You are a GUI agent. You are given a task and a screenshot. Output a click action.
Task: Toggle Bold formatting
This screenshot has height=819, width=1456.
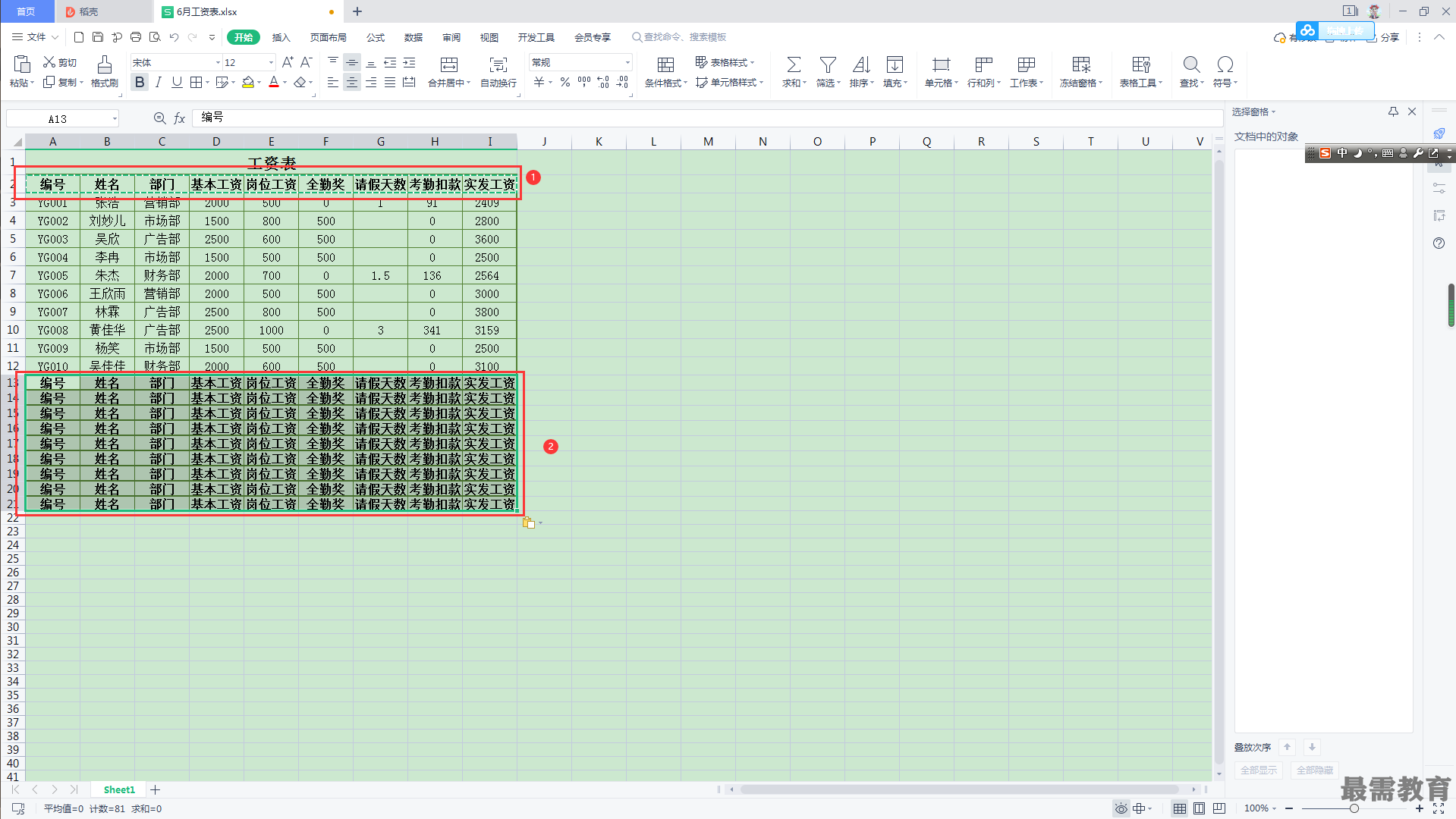pyautogui.click(x=140, y=82)
